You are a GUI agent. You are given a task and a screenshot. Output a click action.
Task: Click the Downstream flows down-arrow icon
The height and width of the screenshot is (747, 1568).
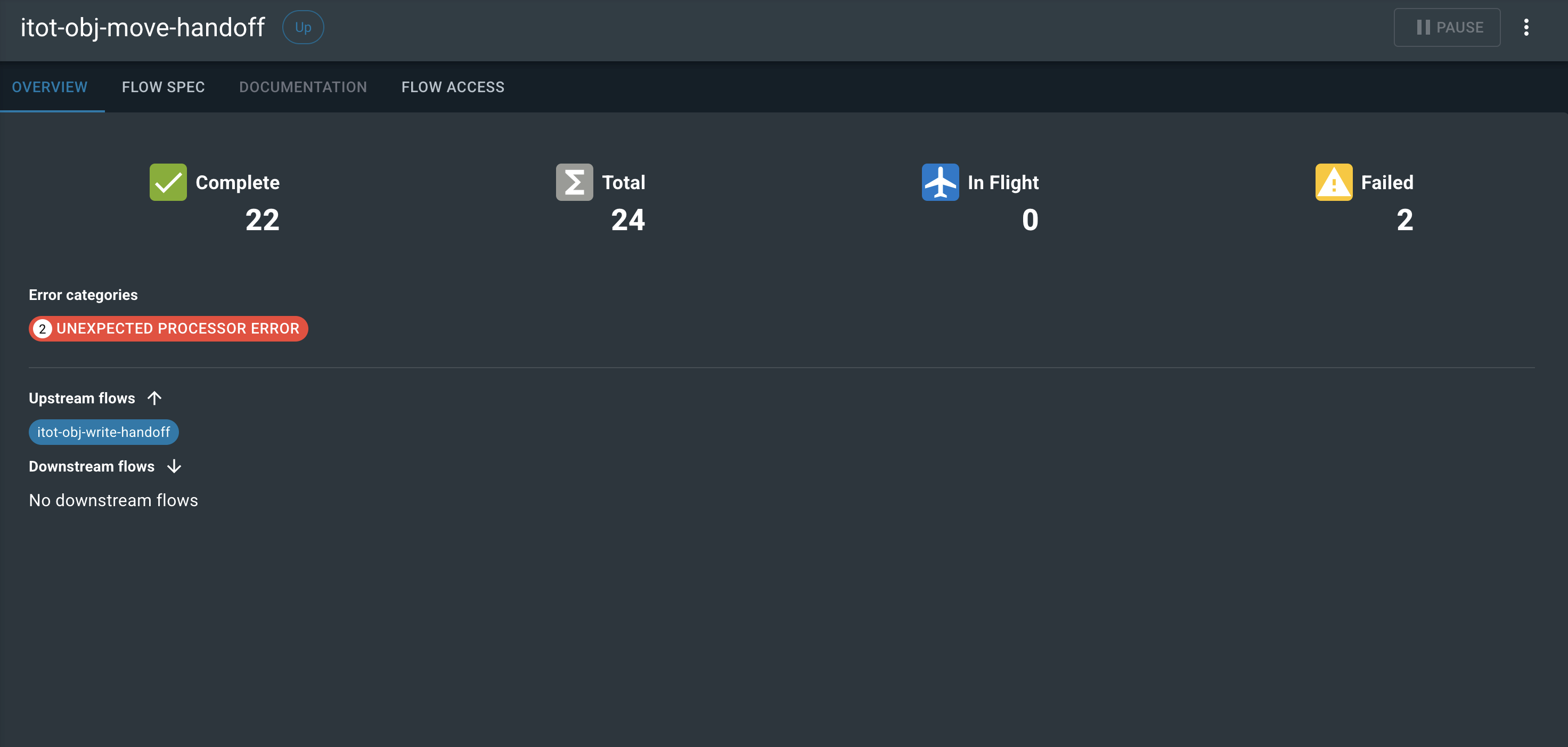pyautogui.click(x=174, y=466)
